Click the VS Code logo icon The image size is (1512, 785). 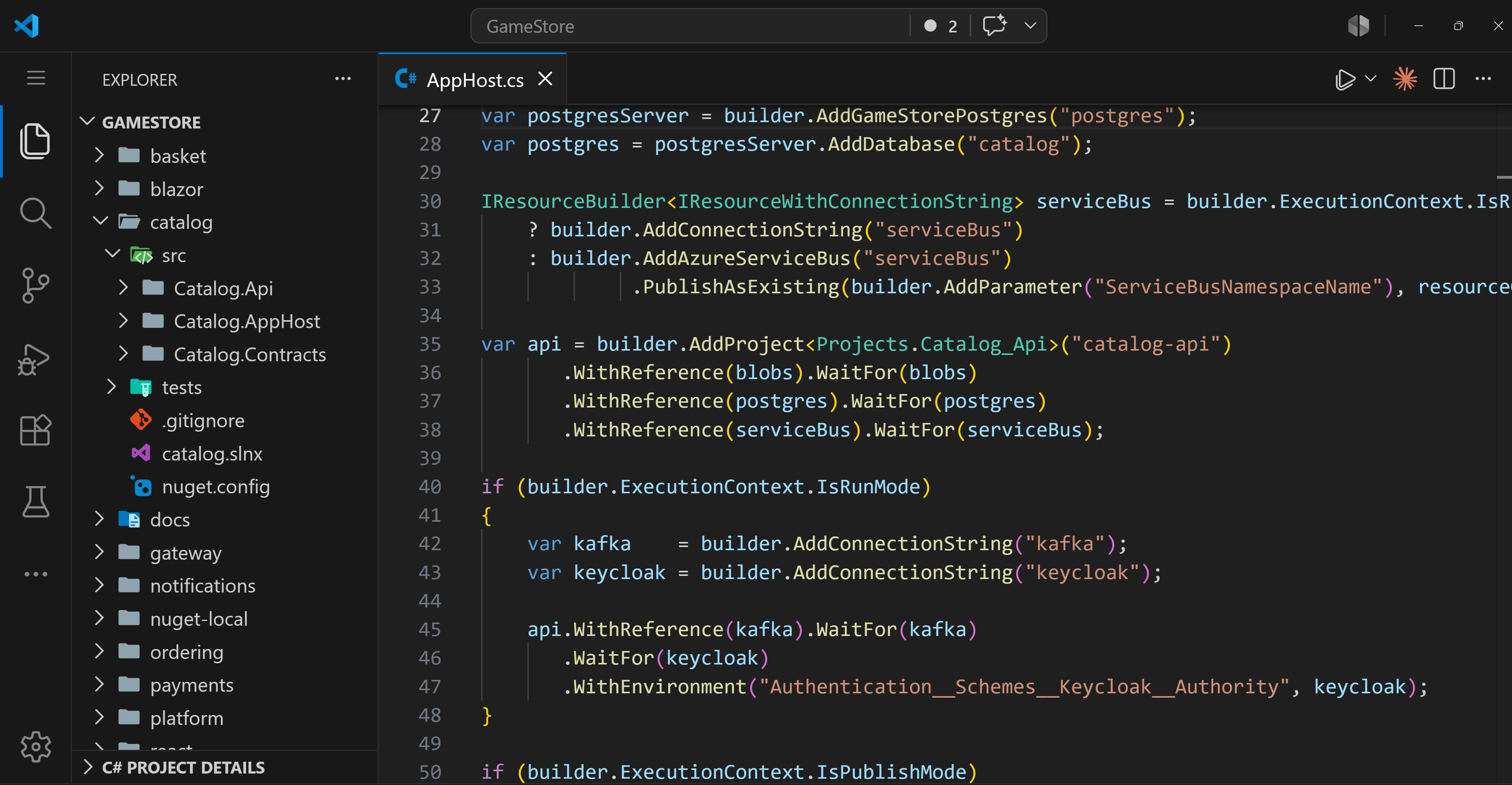tap(26, 26)
